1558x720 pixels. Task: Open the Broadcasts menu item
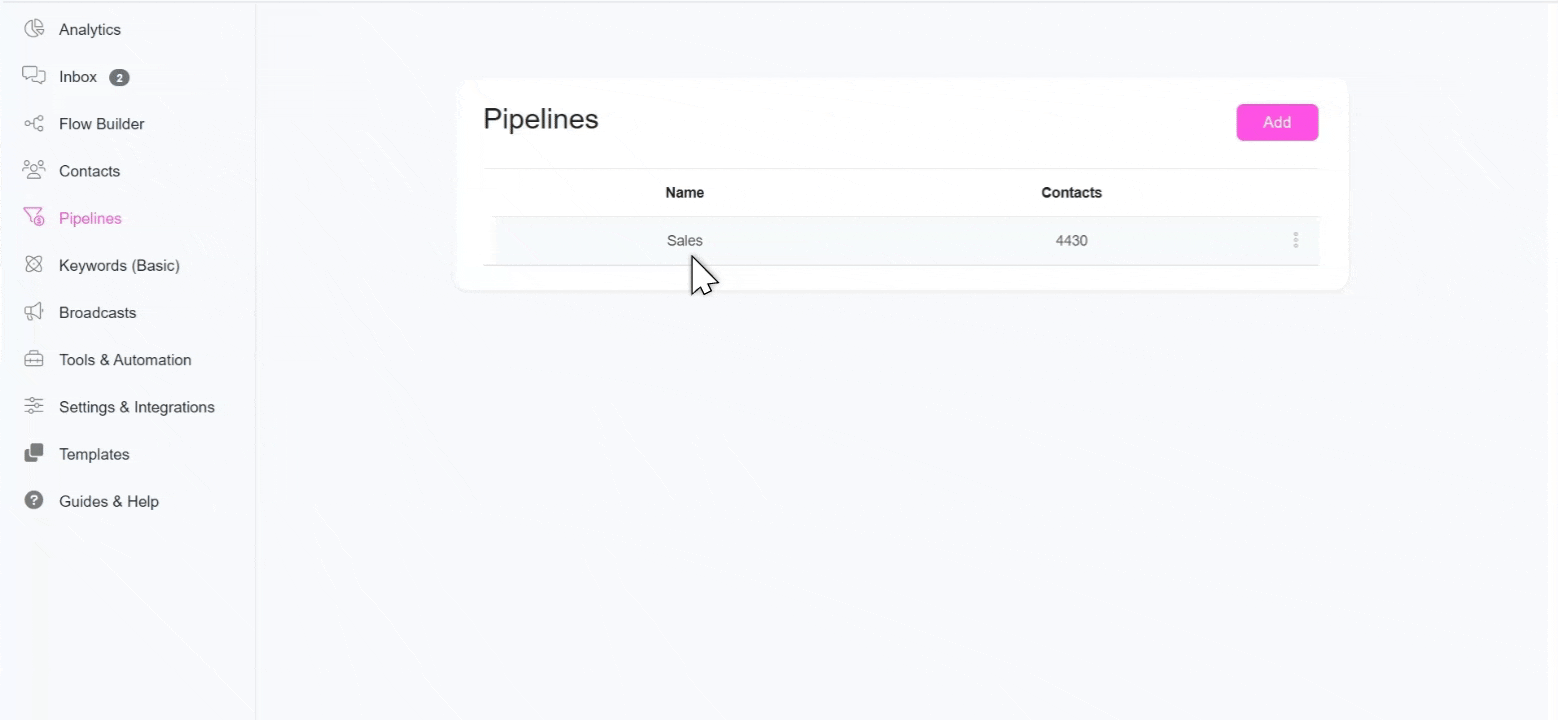coord(97,312)
